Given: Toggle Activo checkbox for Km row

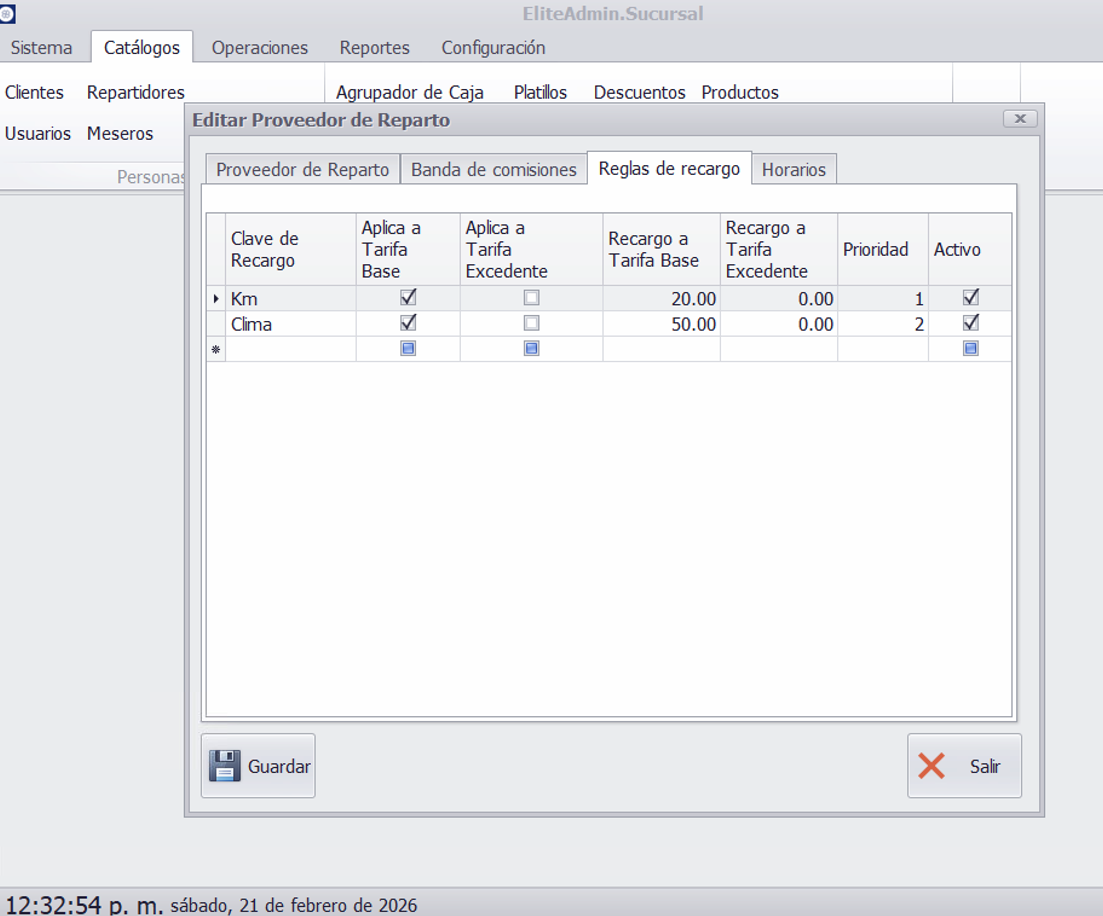Looking at the screenshot, I should (x=970, y=298).
